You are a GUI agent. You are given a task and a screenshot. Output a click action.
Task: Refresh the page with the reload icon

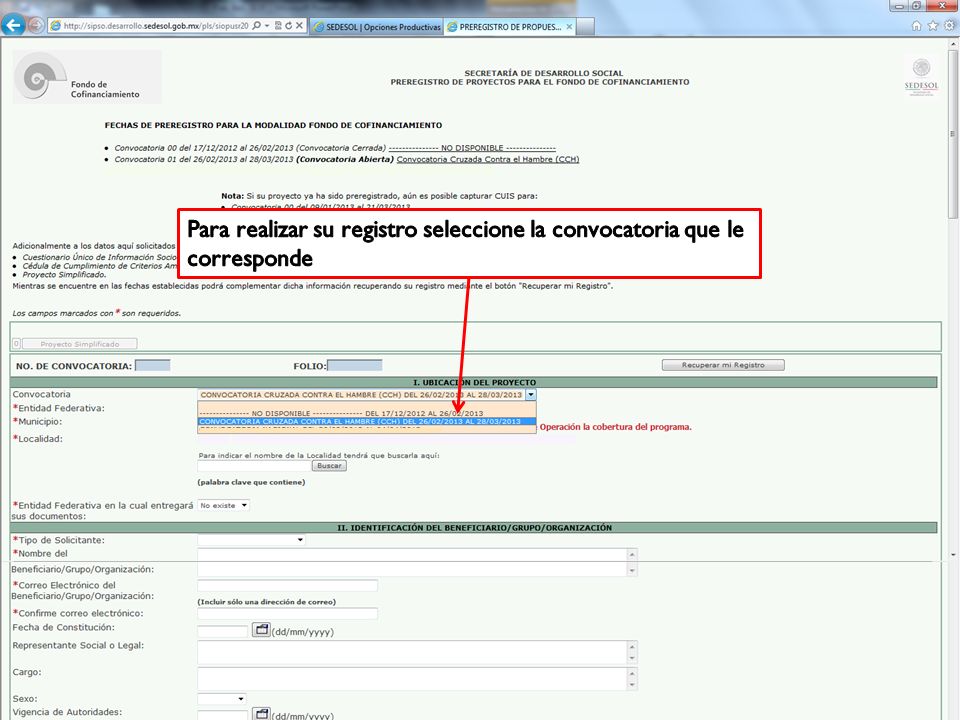(288, 26)
